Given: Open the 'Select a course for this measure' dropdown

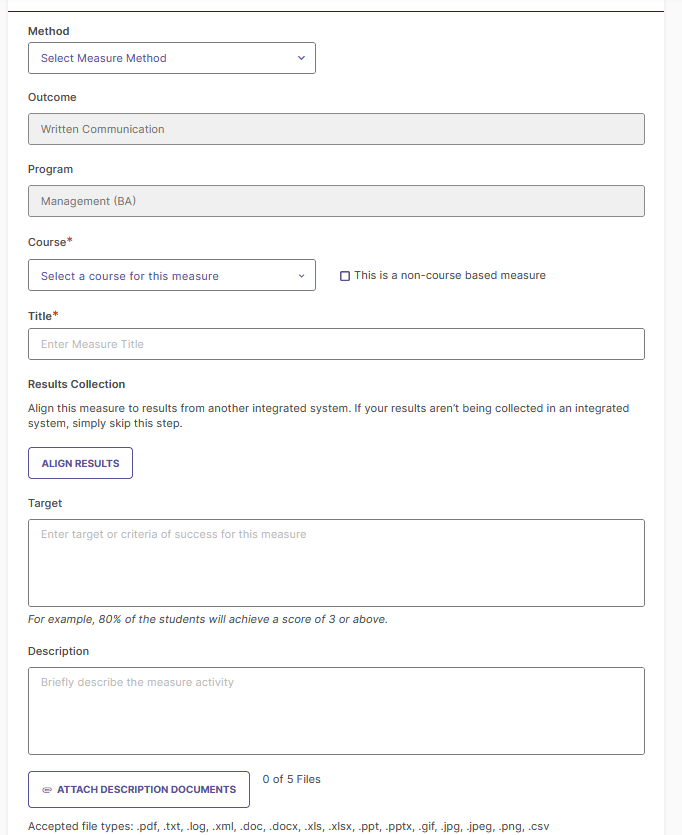Looking at the screenshot, I should pyautogui.click(x=172, y=275).
